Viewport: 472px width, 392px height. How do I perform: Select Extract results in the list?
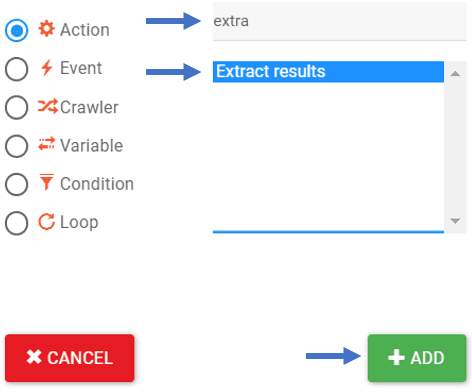point(328,71)
